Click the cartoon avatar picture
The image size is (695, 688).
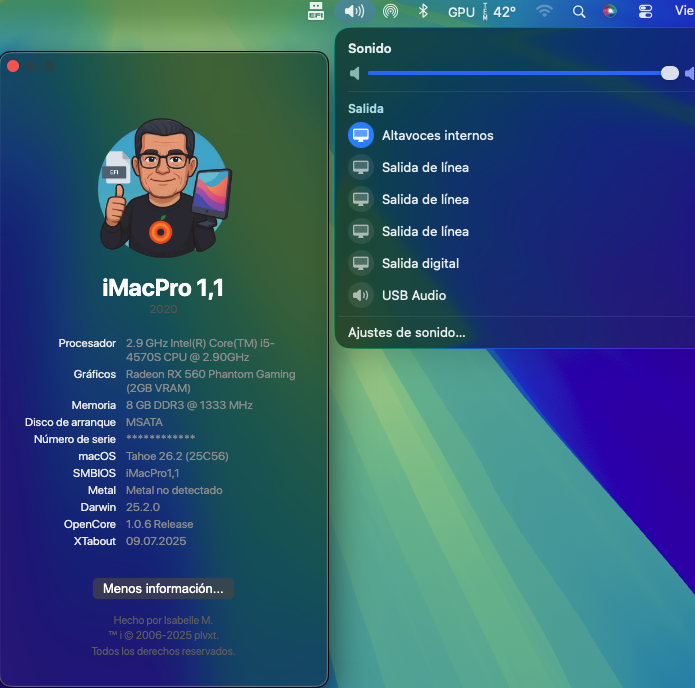164,188
